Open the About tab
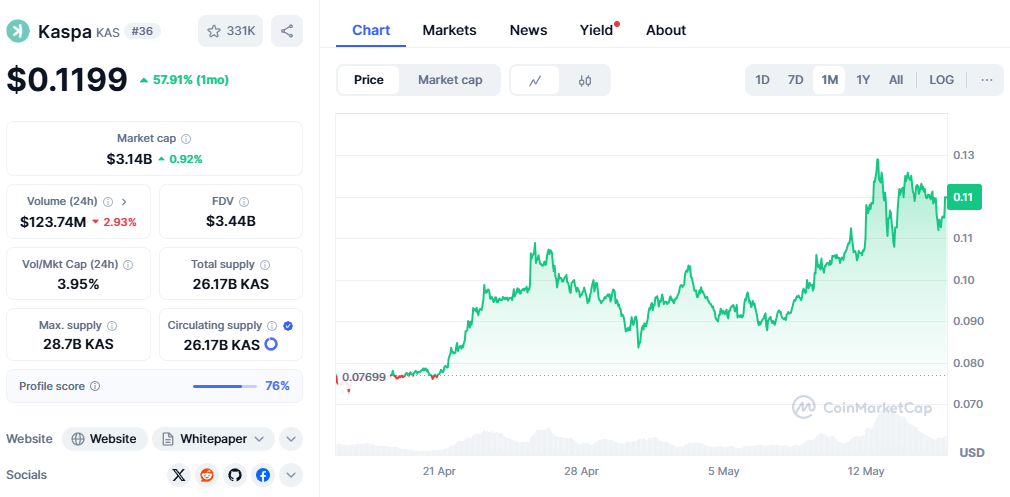 (x=666, y=30)
